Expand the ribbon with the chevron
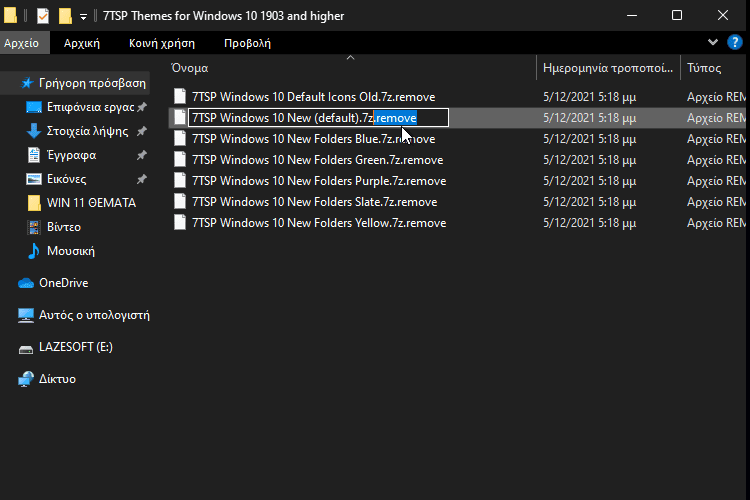This screenshot has height=500, width=750. 713,42
